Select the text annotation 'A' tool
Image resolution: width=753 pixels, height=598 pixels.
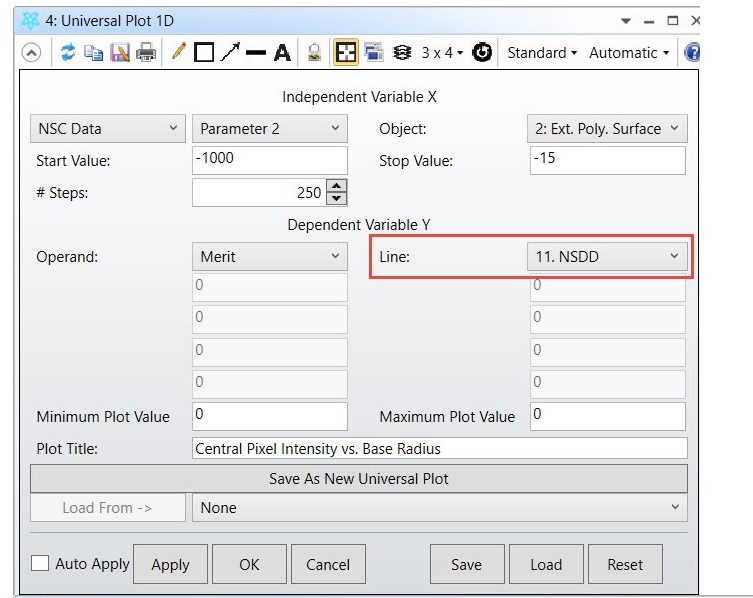(x=282, y=52)
